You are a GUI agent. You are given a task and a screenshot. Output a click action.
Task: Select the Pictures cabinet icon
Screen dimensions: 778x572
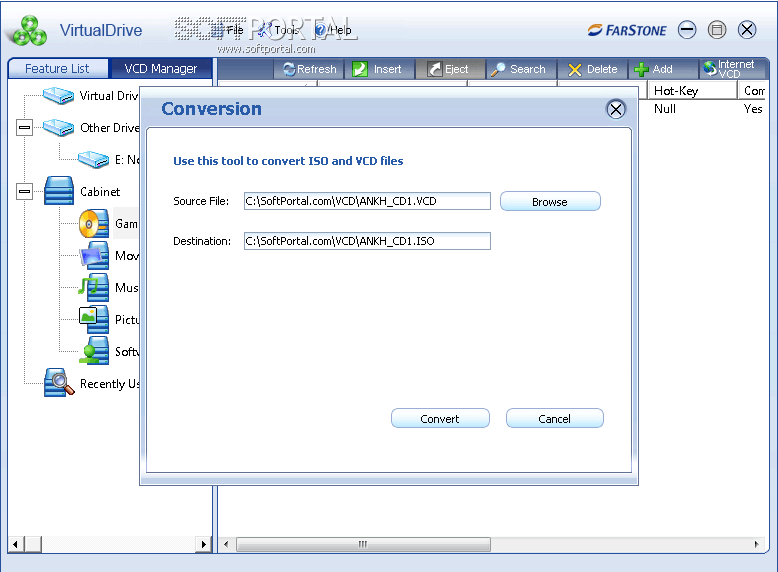tap(94, 319)
